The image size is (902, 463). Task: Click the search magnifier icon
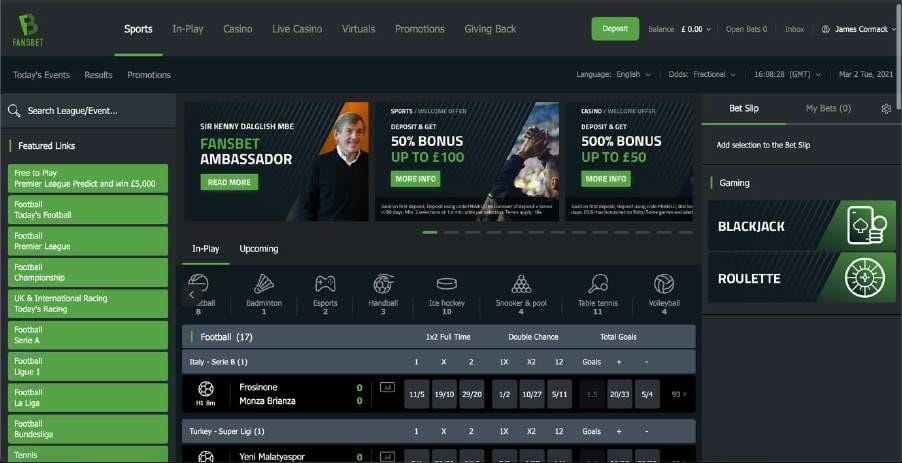[14, 110]
